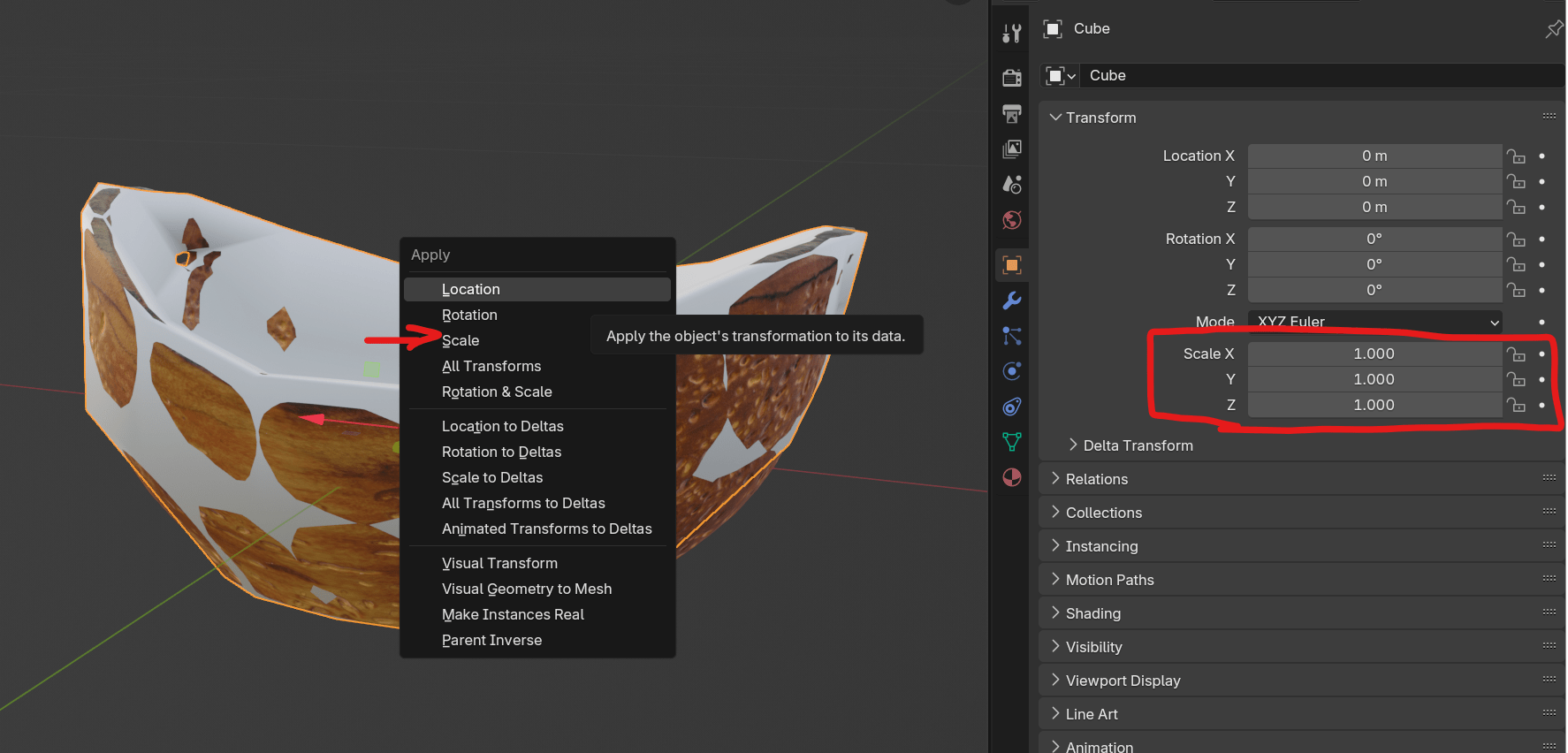Screen dimensions: 1568x753
Task: Click animate dot for Location Z
Action: click(x=1541, y=208)
